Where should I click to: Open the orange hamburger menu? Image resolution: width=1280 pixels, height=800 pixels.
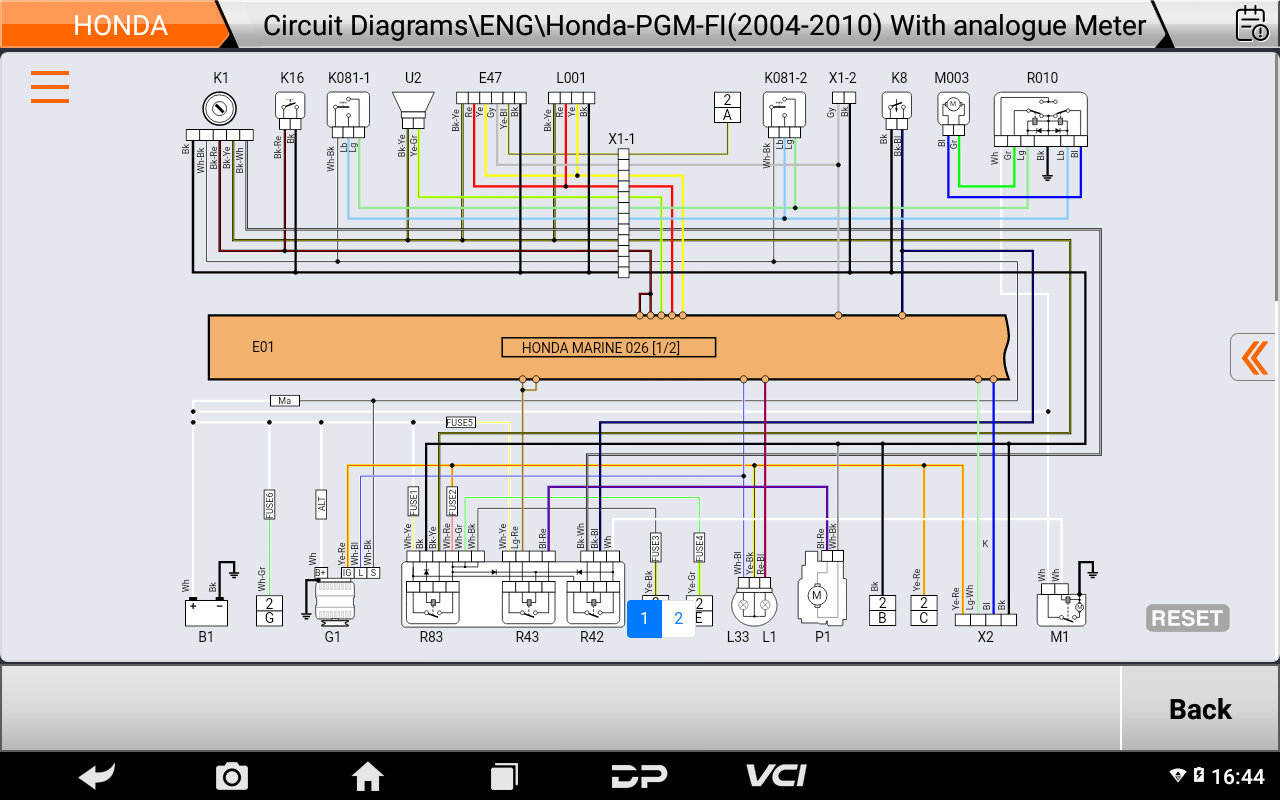pyautogui.click(x=50, y=87)
